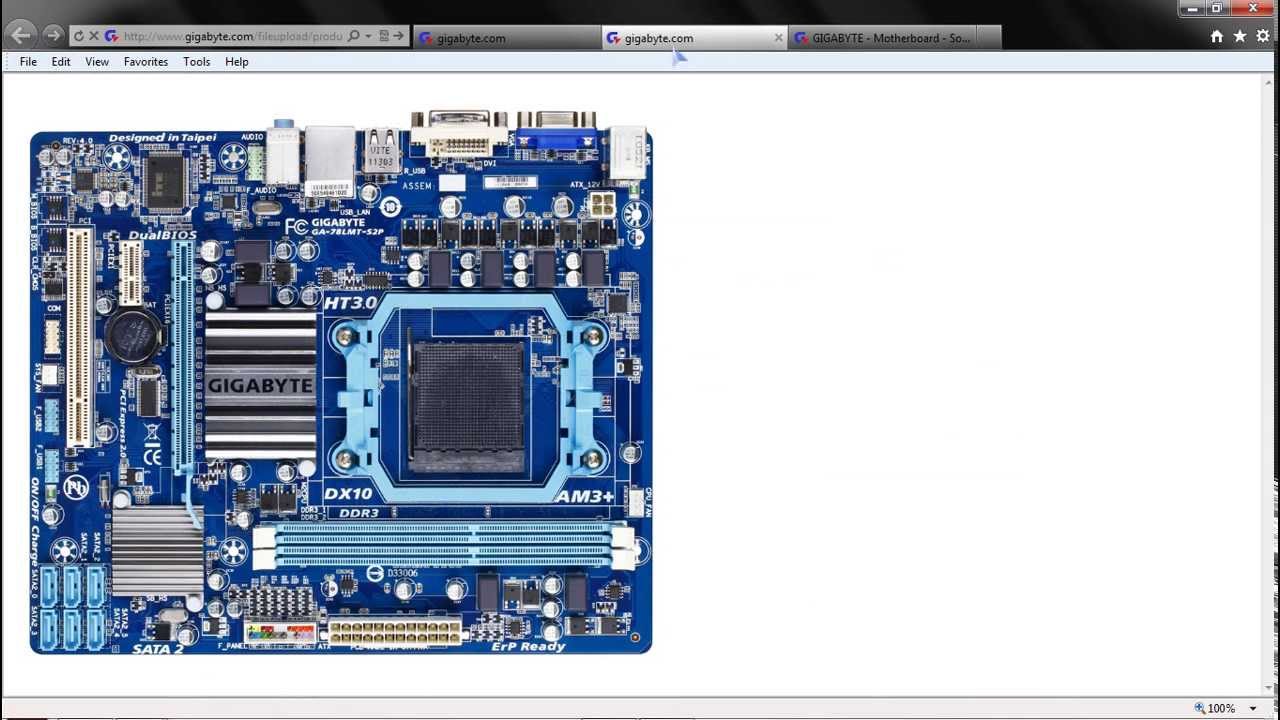Open the Help menu
This screenshot has width=1280, height=720.
click(237, 62)
